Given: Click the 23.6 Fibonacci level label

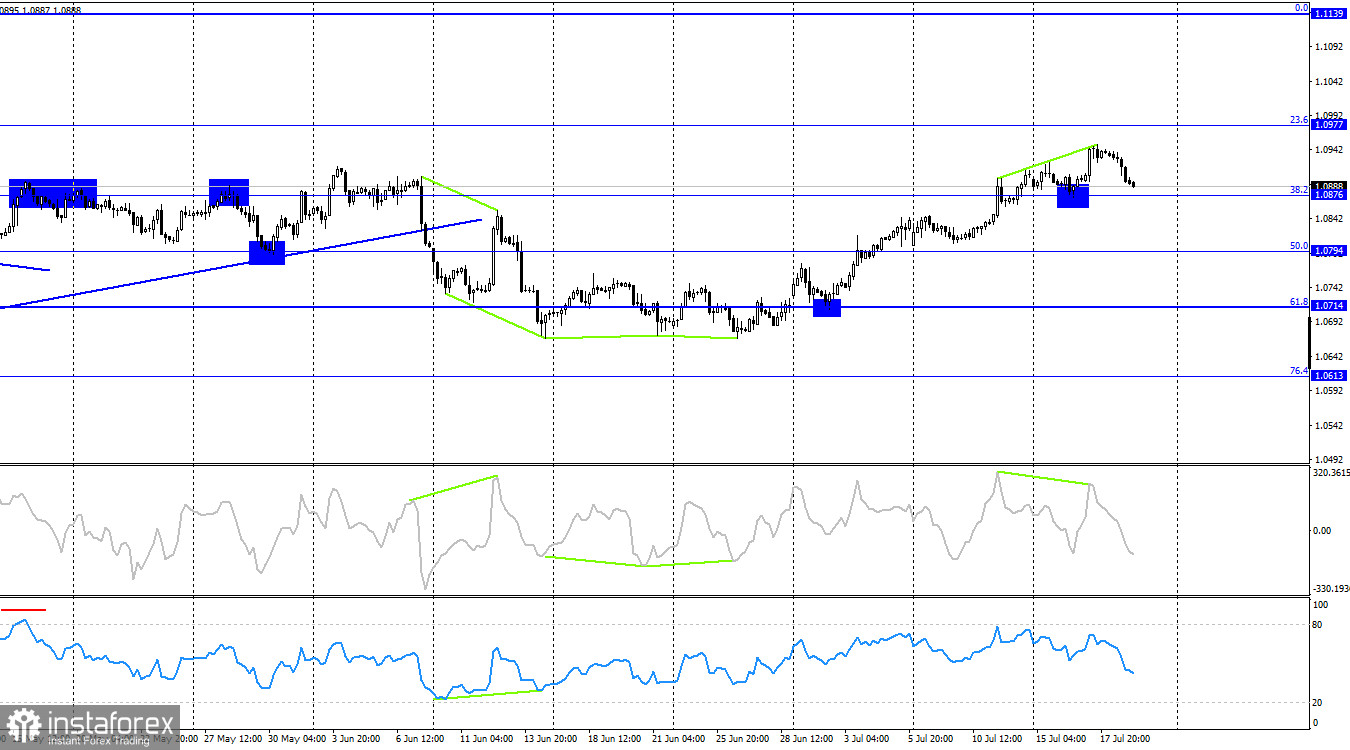Looking at the screenshot, I should coord(1299,120).
